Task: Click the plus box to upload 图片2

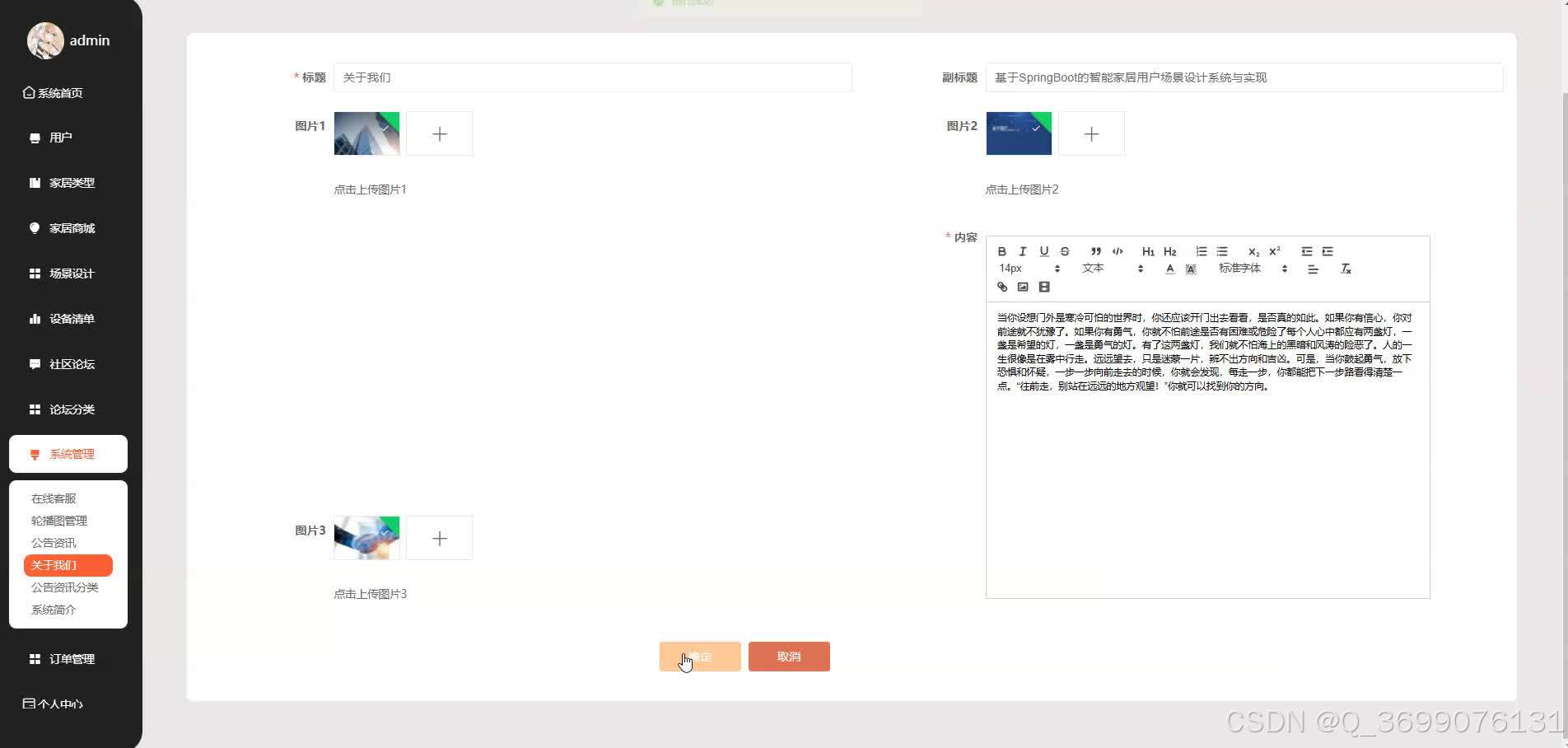Action: (1091, 133)
